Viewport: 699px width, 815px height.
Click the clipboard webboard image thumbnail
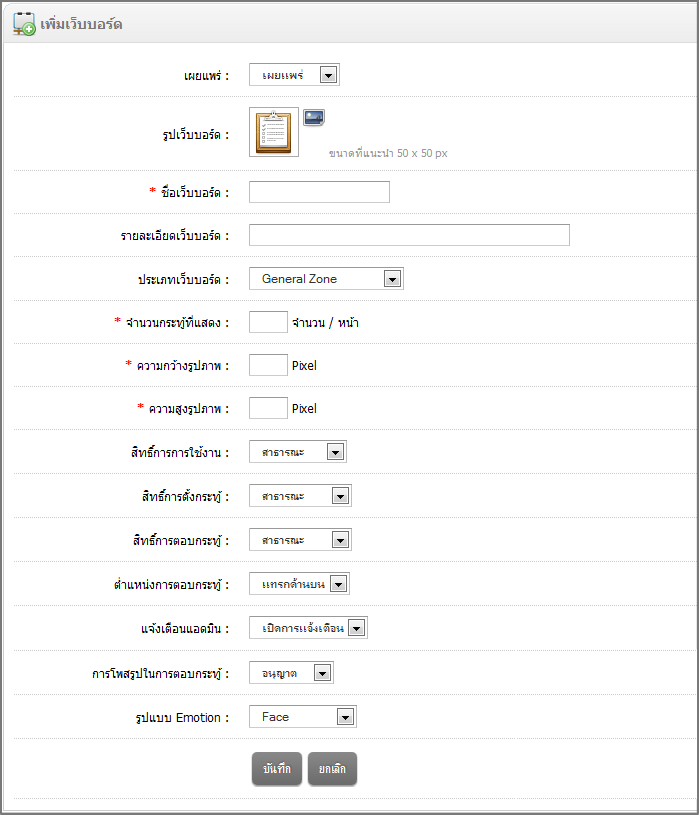(x=274, y=132)
